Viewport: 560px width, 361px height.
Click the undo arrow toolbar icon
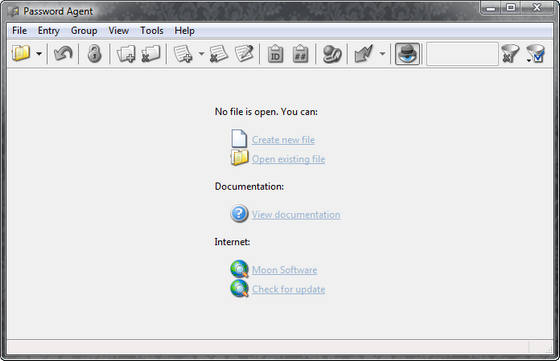click(63, 54)
